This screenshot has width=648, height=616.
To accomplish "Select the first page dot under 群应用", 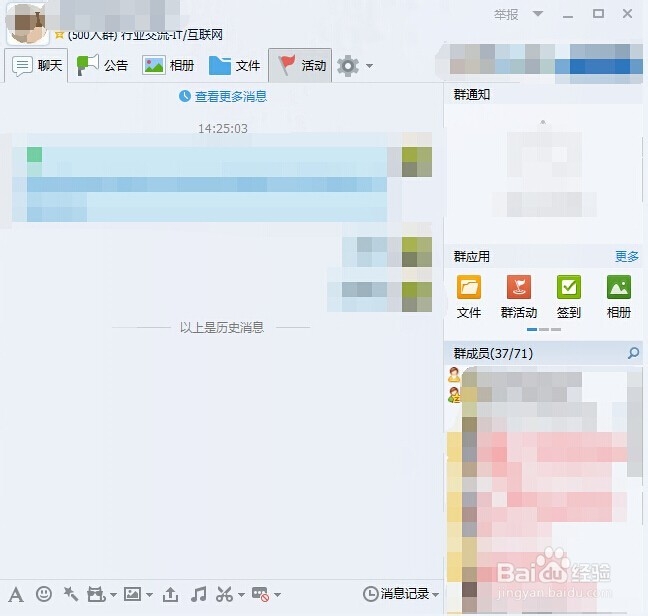I will tap(532, 329).
